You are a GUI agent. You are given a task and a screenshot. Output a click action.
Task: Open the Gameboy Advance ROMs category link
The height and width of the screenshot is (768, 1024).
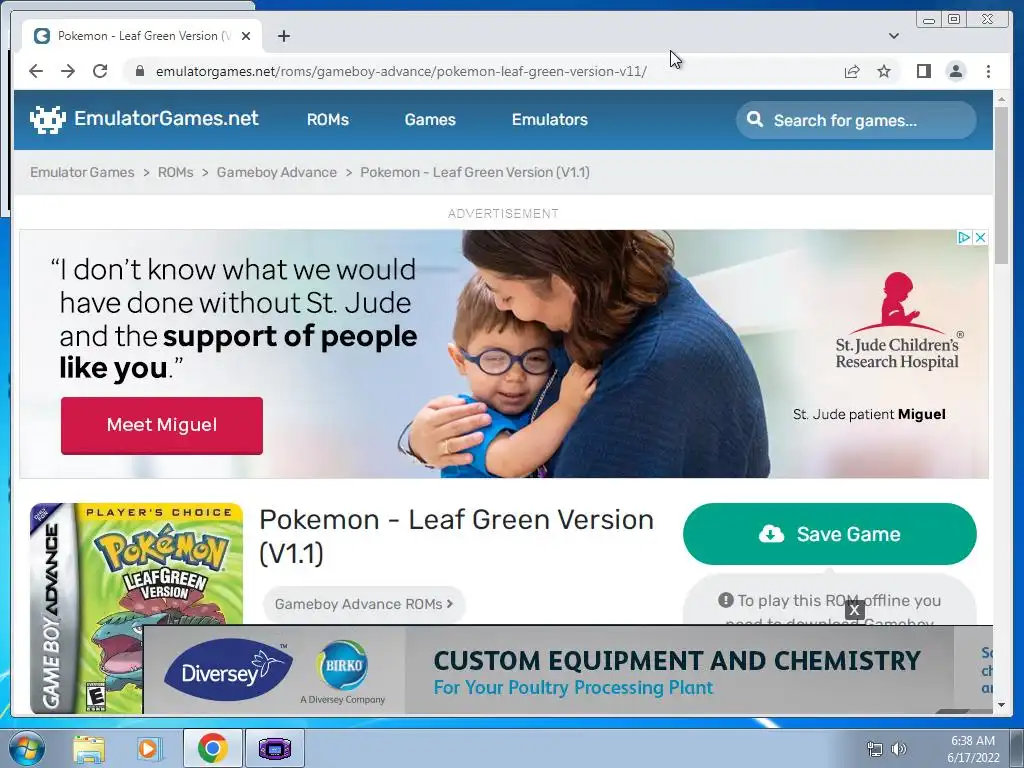click(364, 604)
